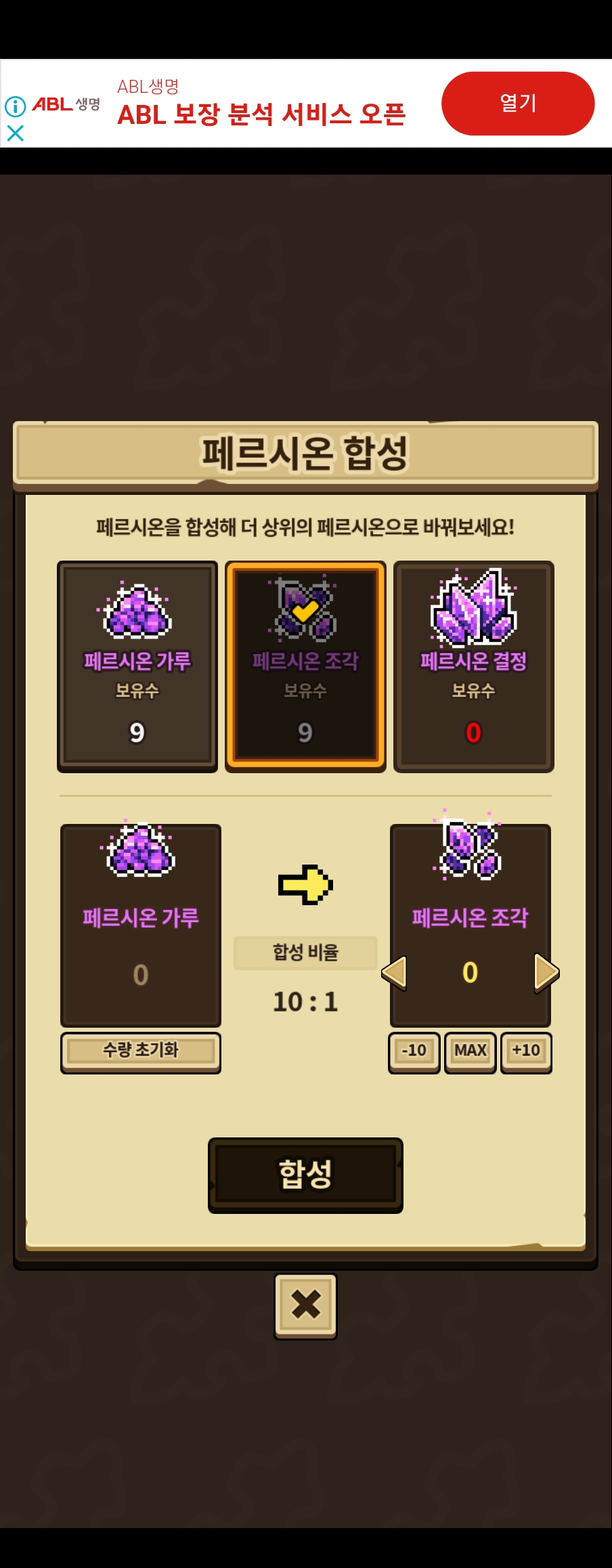
Task: Close the dialog with X button
Action: click(x=305, y=1306)
